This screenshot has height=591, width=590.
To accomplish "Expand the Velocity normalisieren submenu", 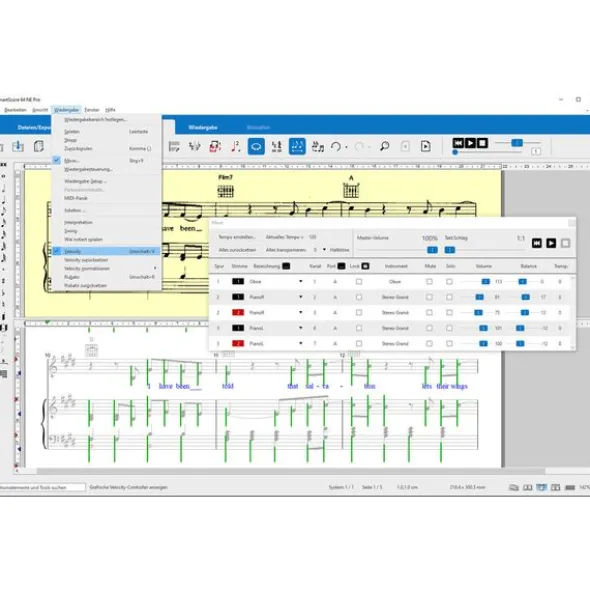I will point(107,268).
